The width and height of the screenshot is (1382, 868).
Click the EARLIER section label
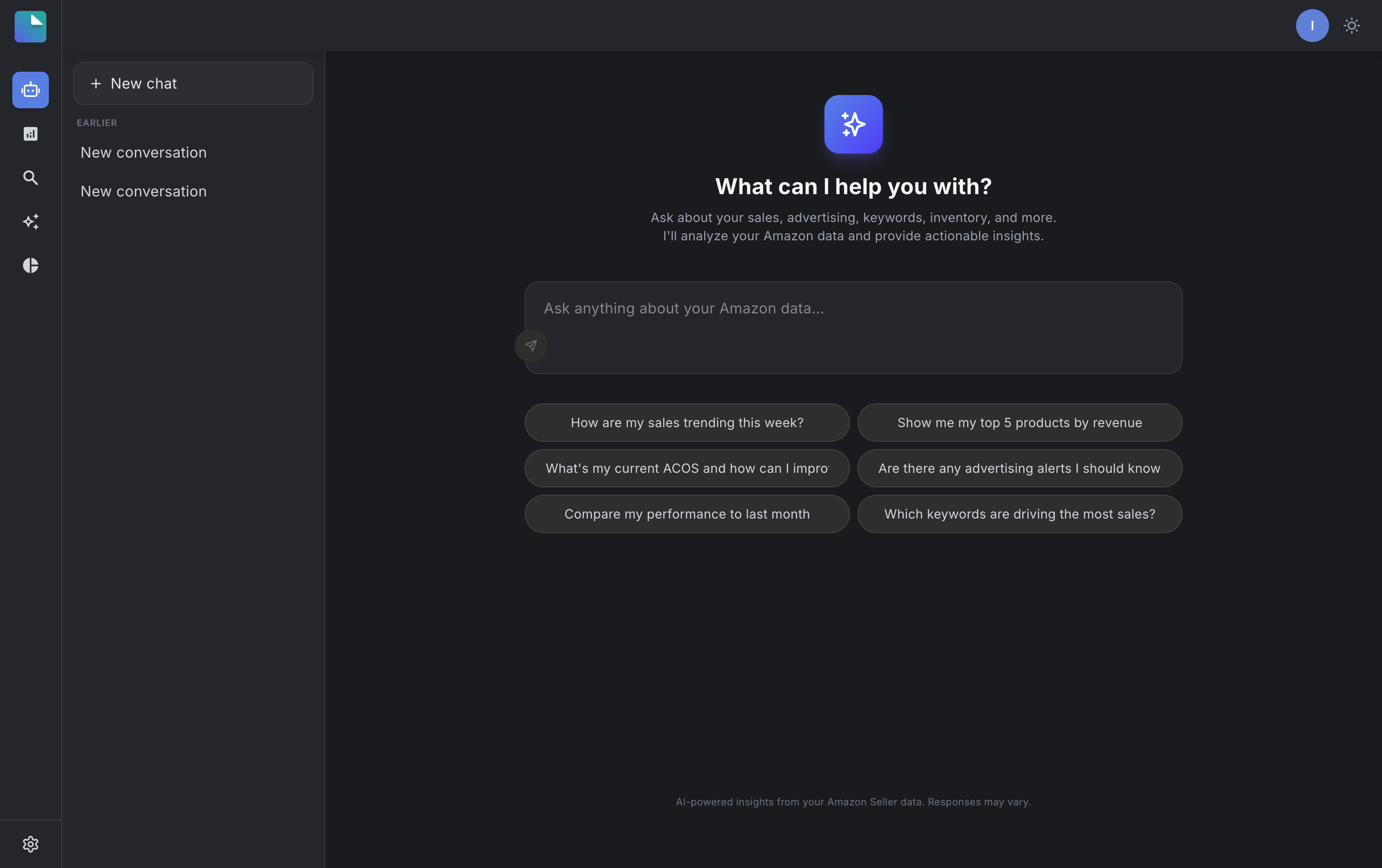97,123
